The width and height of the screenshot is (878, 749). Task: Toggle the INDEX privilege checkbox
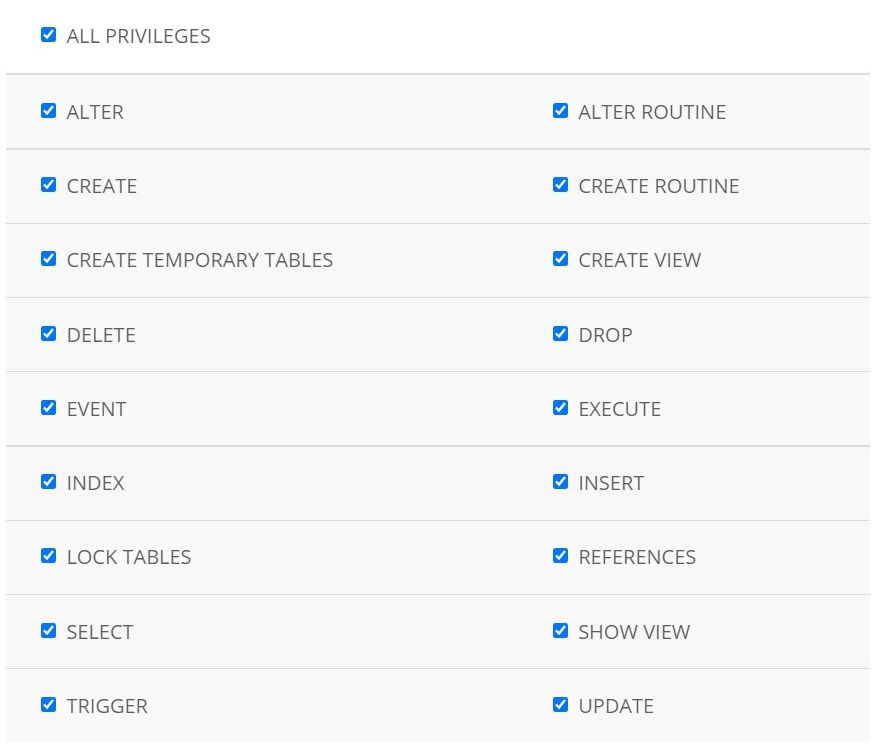pos(48,482)
